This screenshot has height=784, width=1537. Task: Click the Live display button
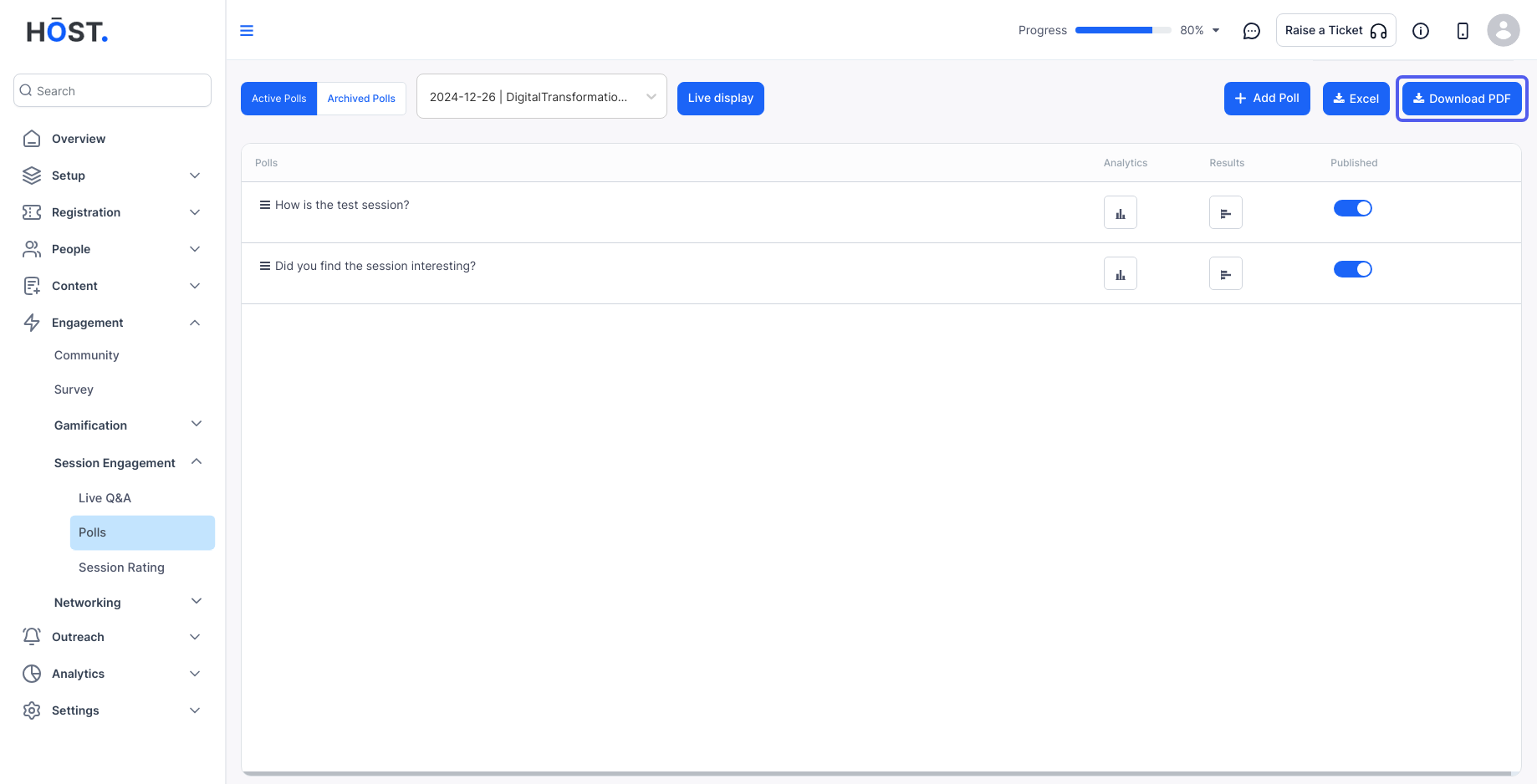pos(721,99)
